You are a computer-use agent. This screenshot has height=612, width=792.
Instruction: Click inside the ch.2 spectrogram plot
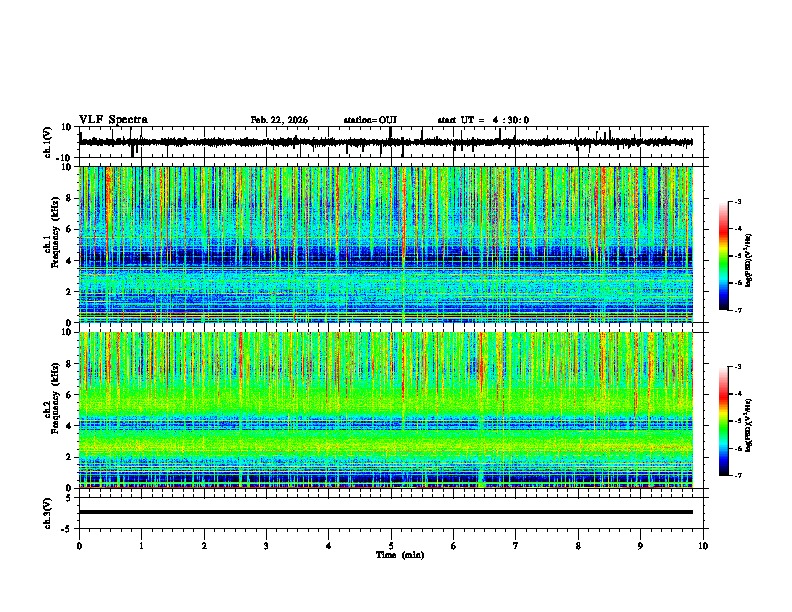point(386,410)
